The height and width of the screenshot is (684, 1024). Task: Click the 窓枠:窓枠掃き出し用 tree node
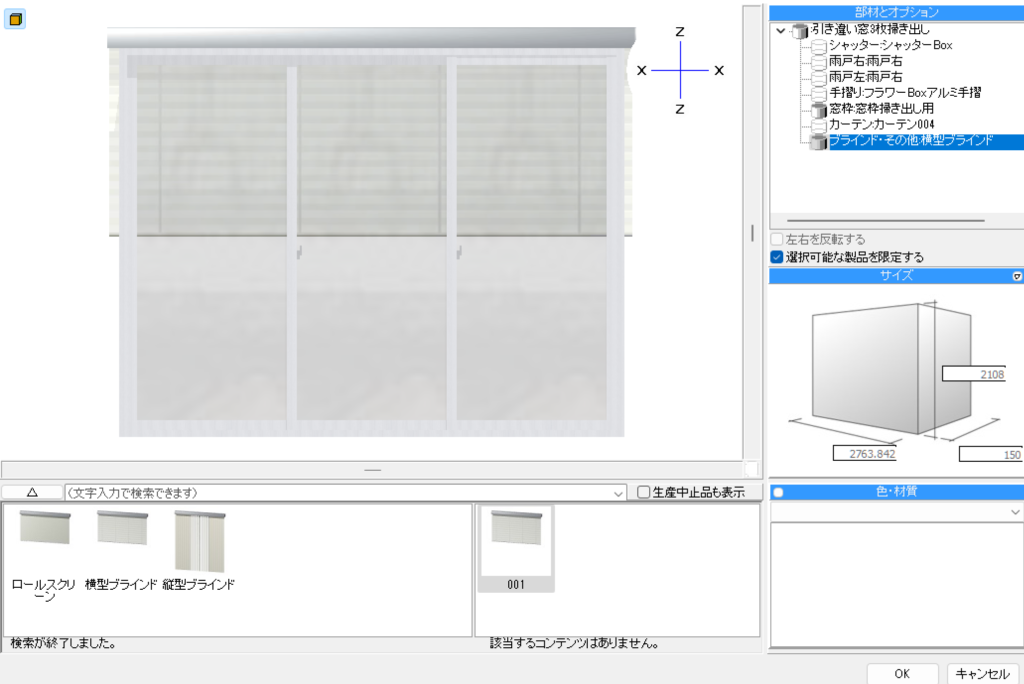click(x=881, y=108)
